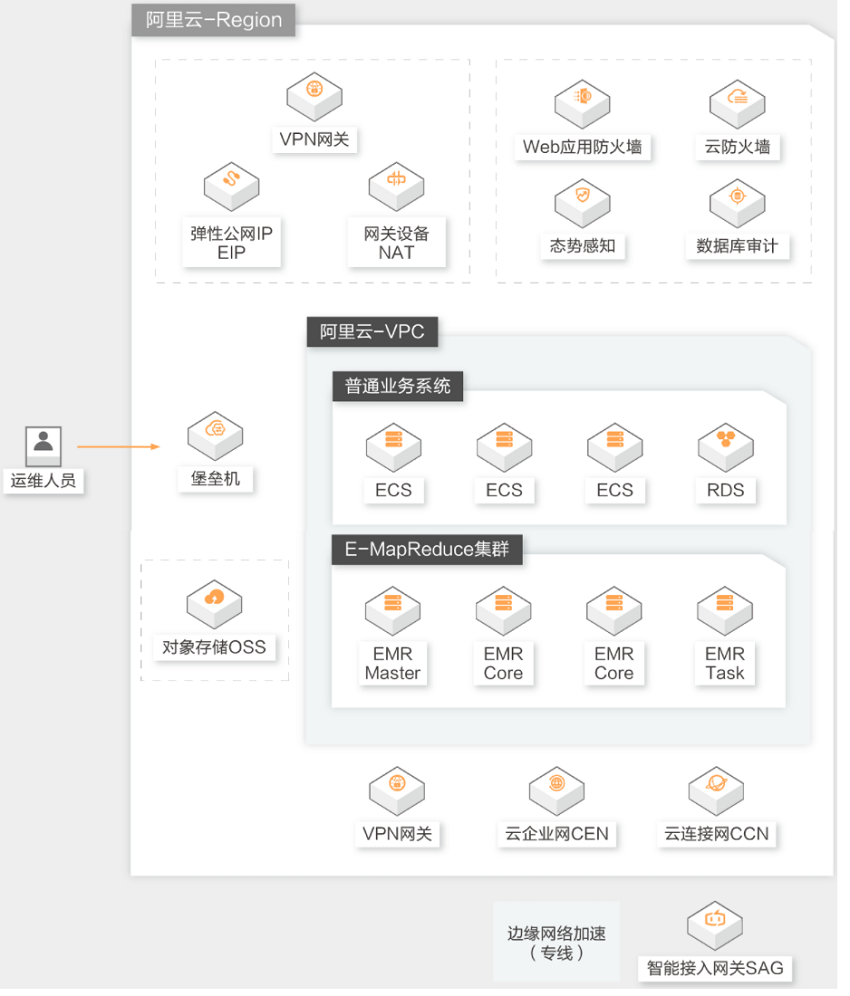Click the EMR Core icon beside EMR Master
850x996 pixels.
pos(504,610)
